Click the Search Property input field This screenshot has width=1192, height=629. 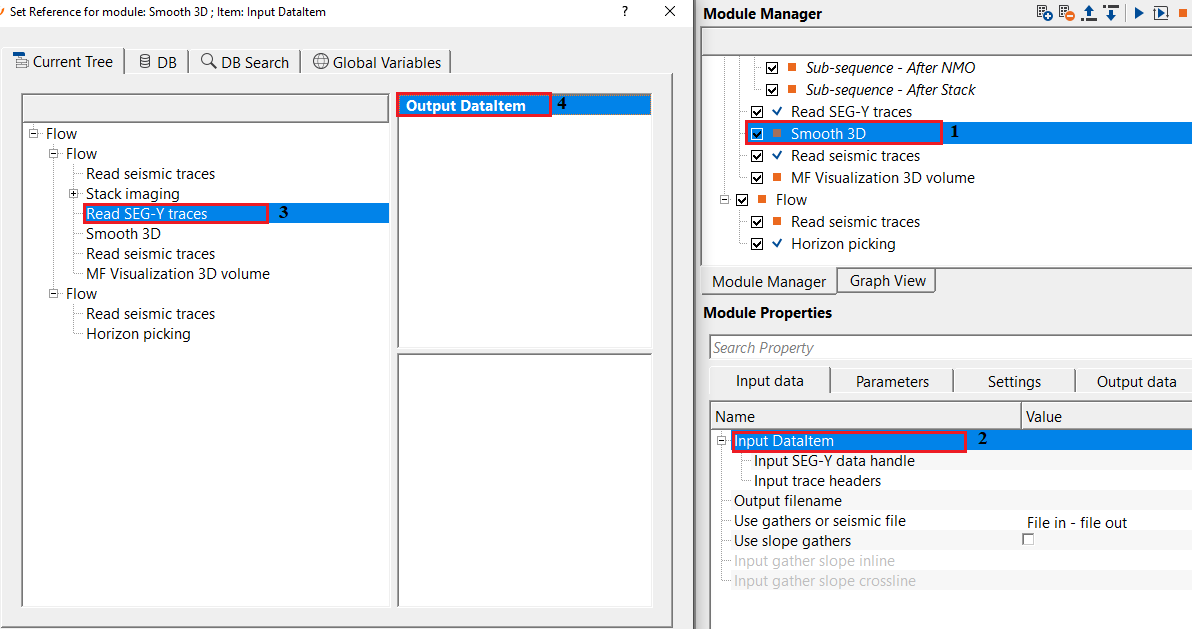[x=950, y=348]
